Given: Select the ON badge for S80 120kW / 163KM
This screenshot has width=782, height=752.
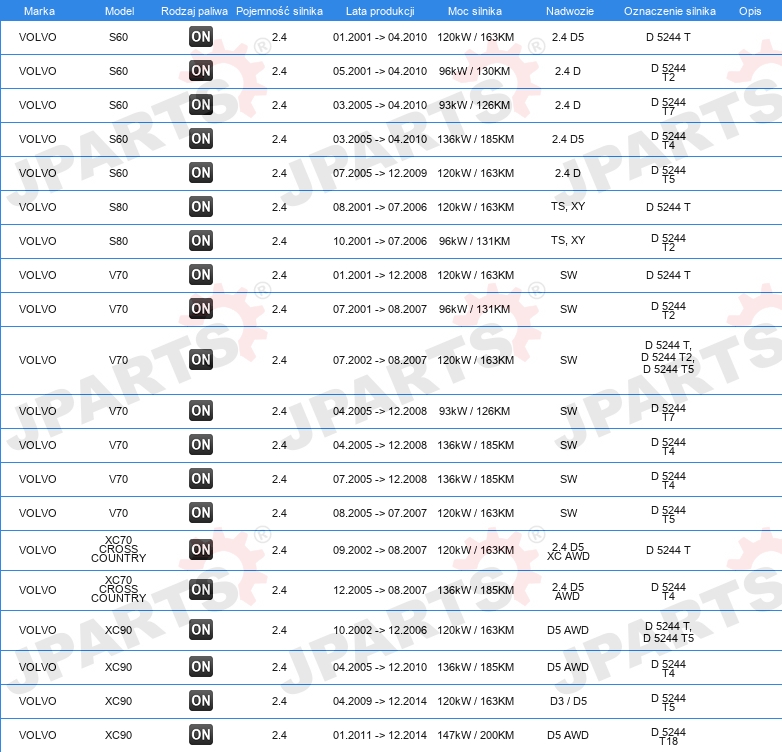Looking at the screenshot, I should [x=201, y=207].
